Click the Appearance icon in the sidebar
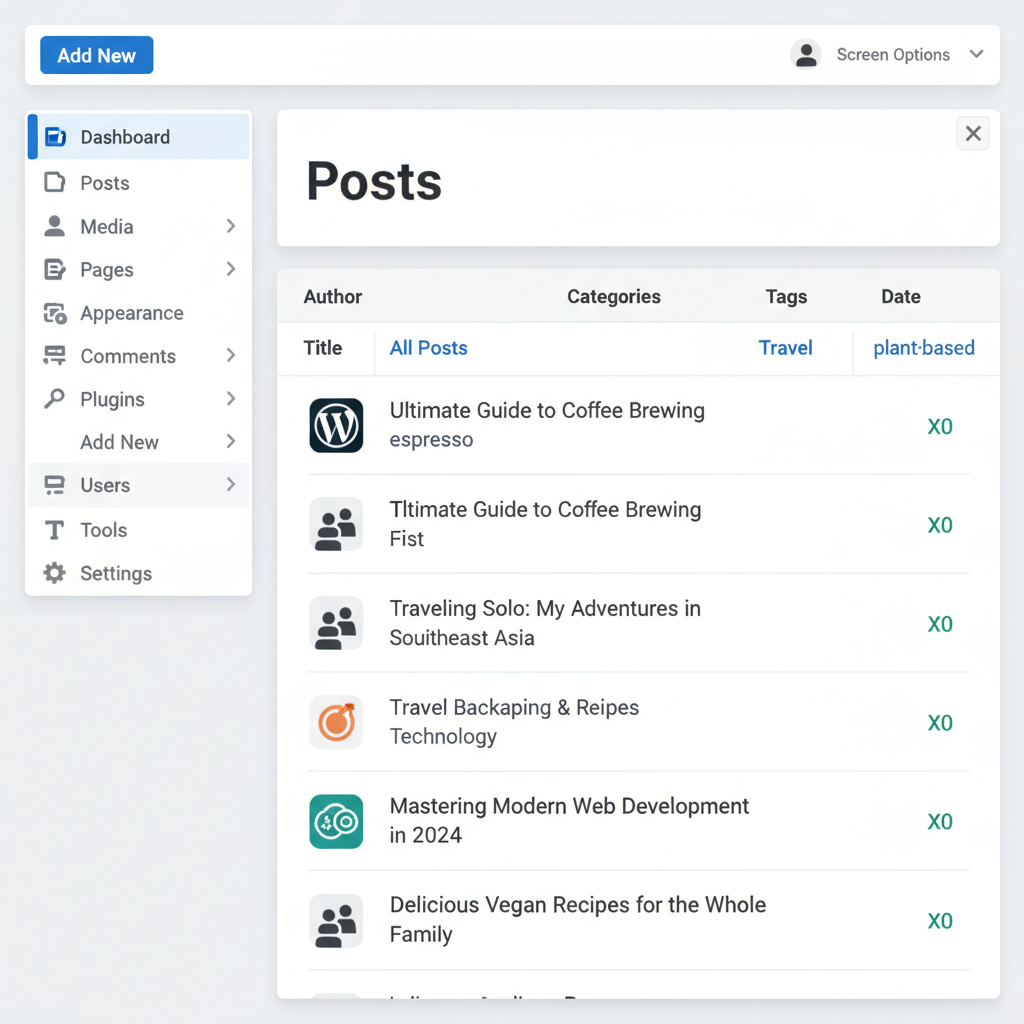 55,313
